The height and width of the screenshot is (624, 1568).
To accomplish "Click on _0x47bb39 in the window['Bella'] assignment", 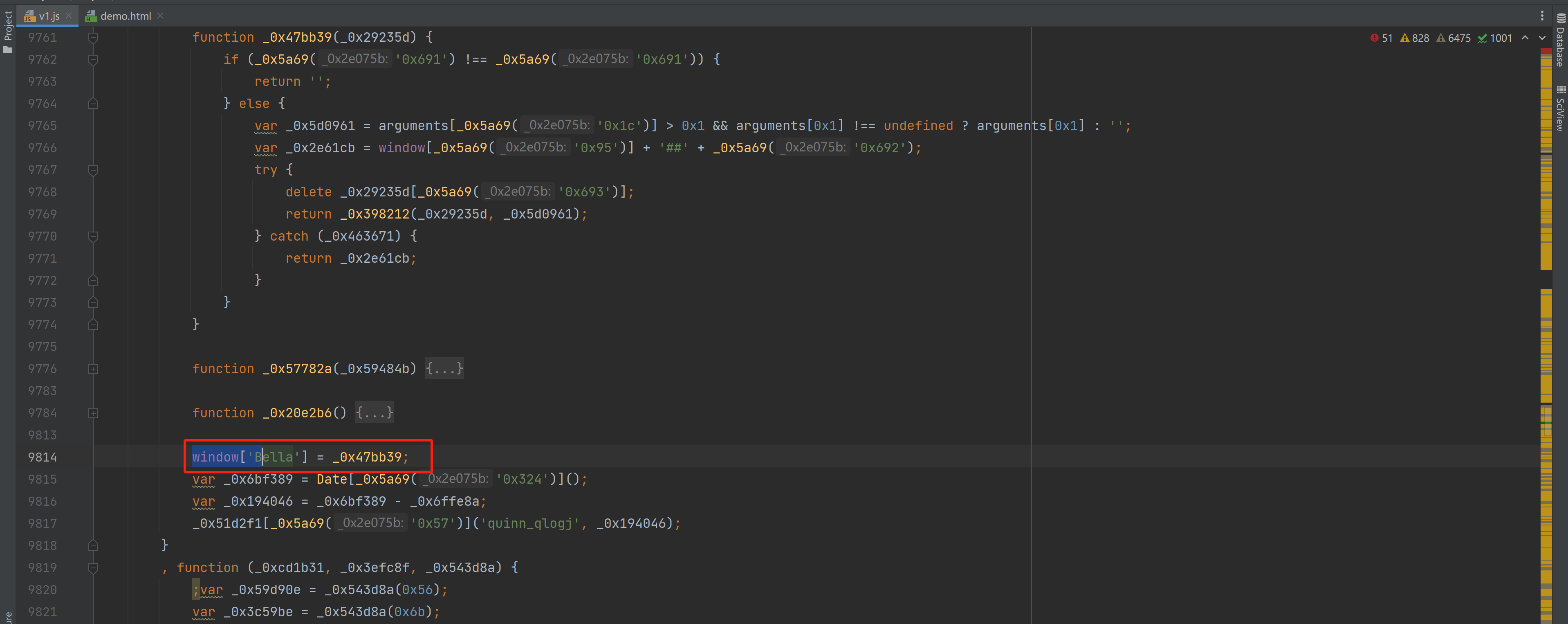I will [367, 457].
